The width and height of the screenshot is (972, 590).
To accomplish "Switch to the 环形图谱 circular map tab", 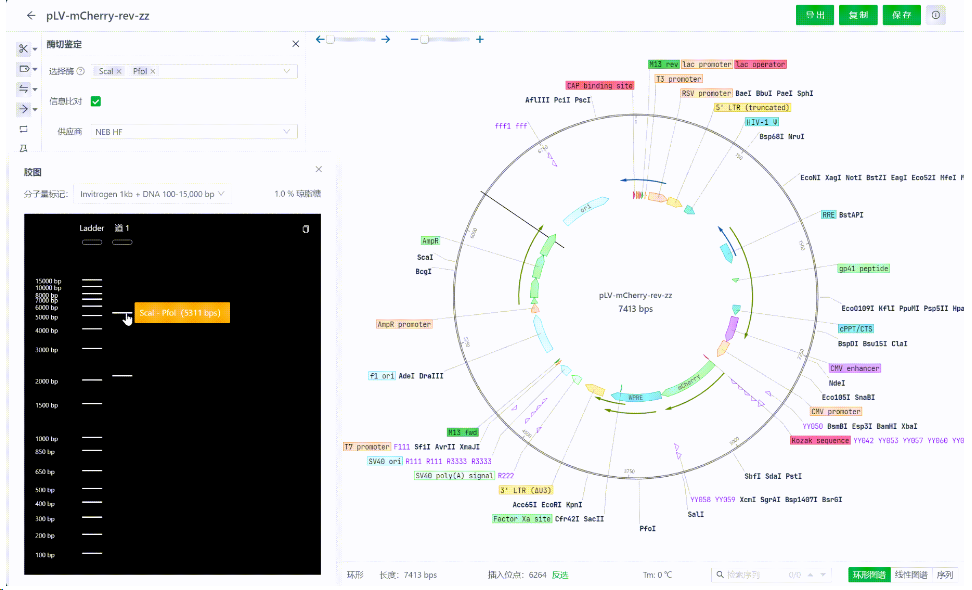I will (869, 575).
